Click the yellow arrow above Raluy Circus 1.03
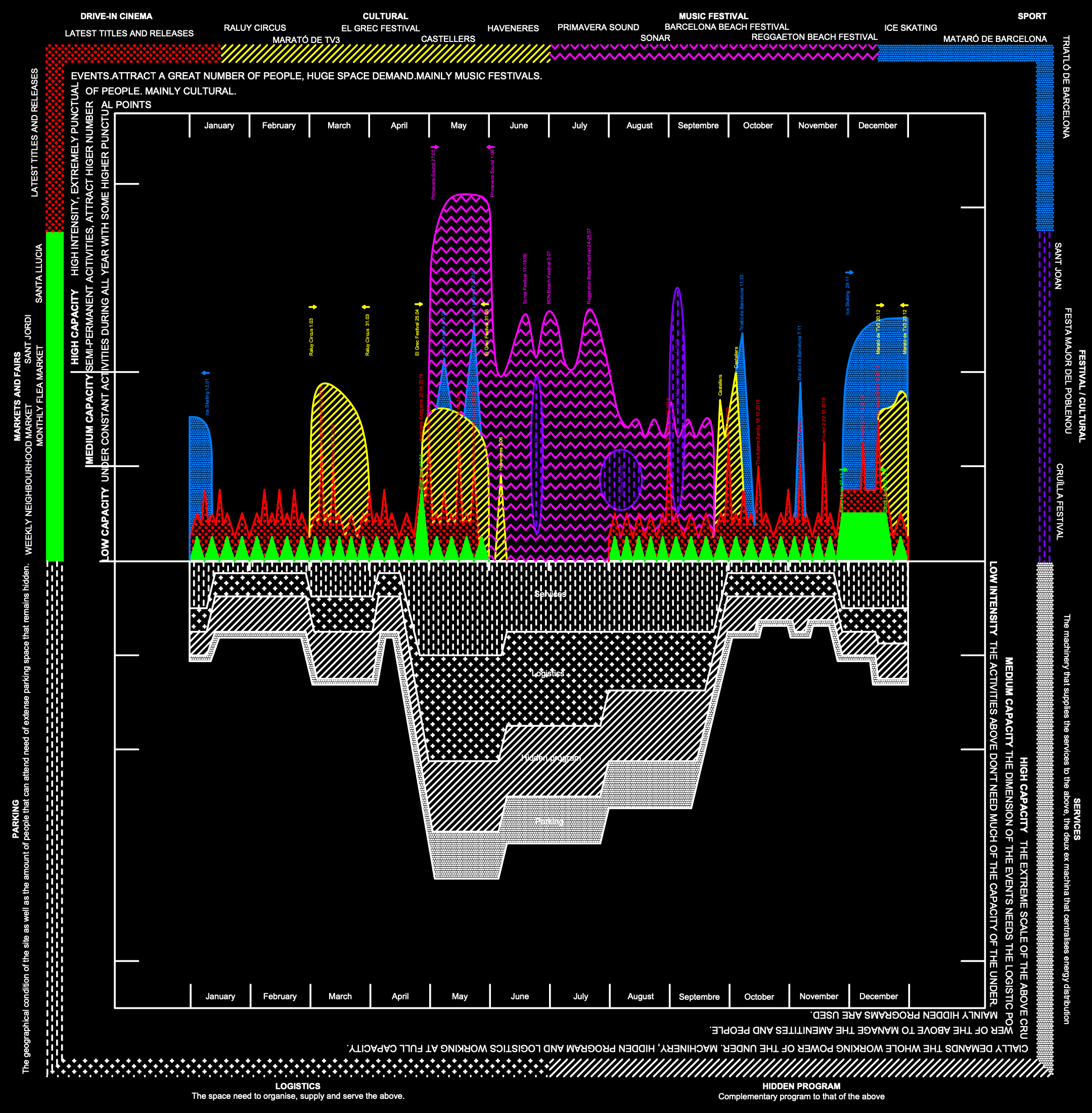 (312, 307)
